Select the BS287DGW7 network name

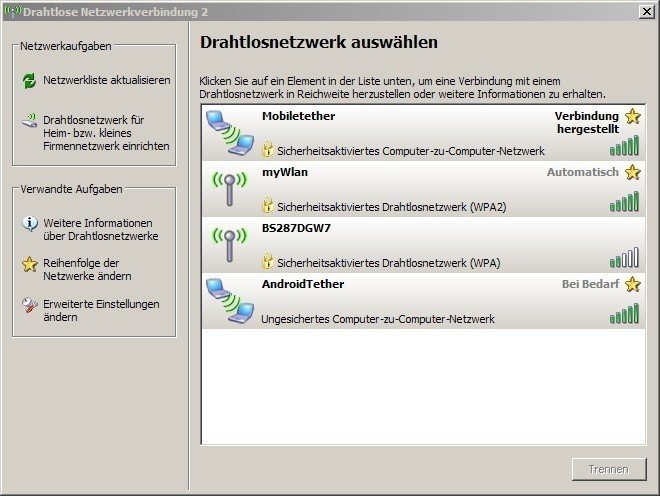click(x=296, y=228)
